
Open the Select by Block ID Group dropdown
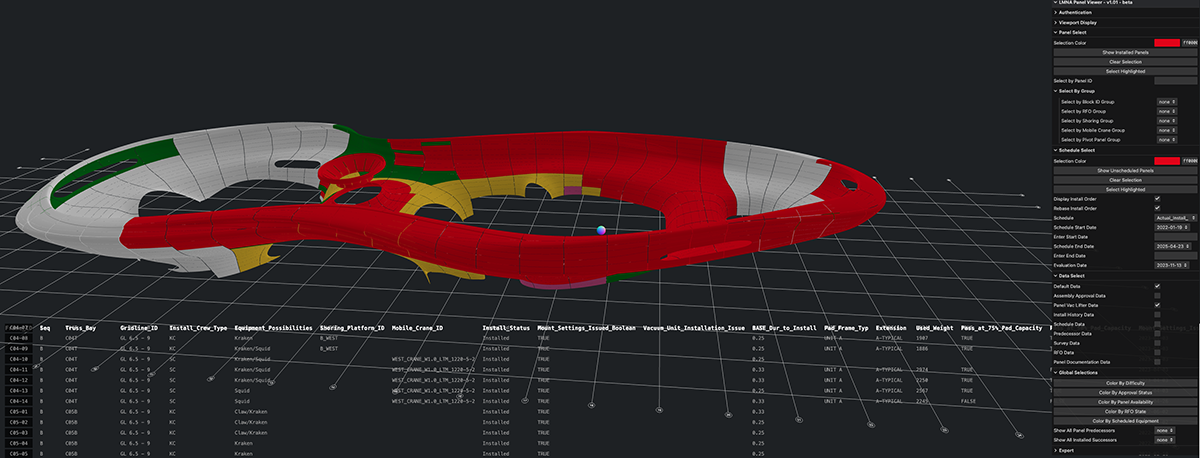(1165, 101)
